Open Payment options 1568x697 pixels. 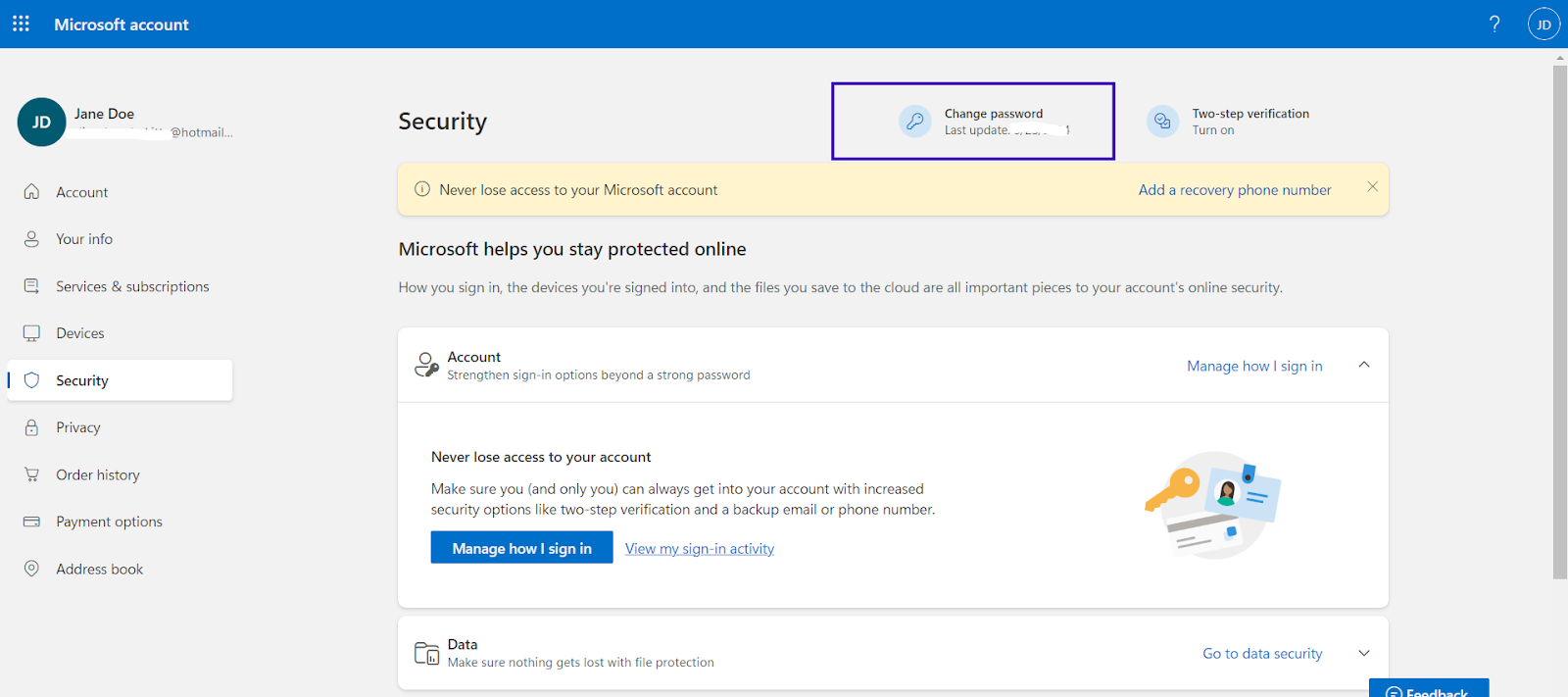click(109, 522)
